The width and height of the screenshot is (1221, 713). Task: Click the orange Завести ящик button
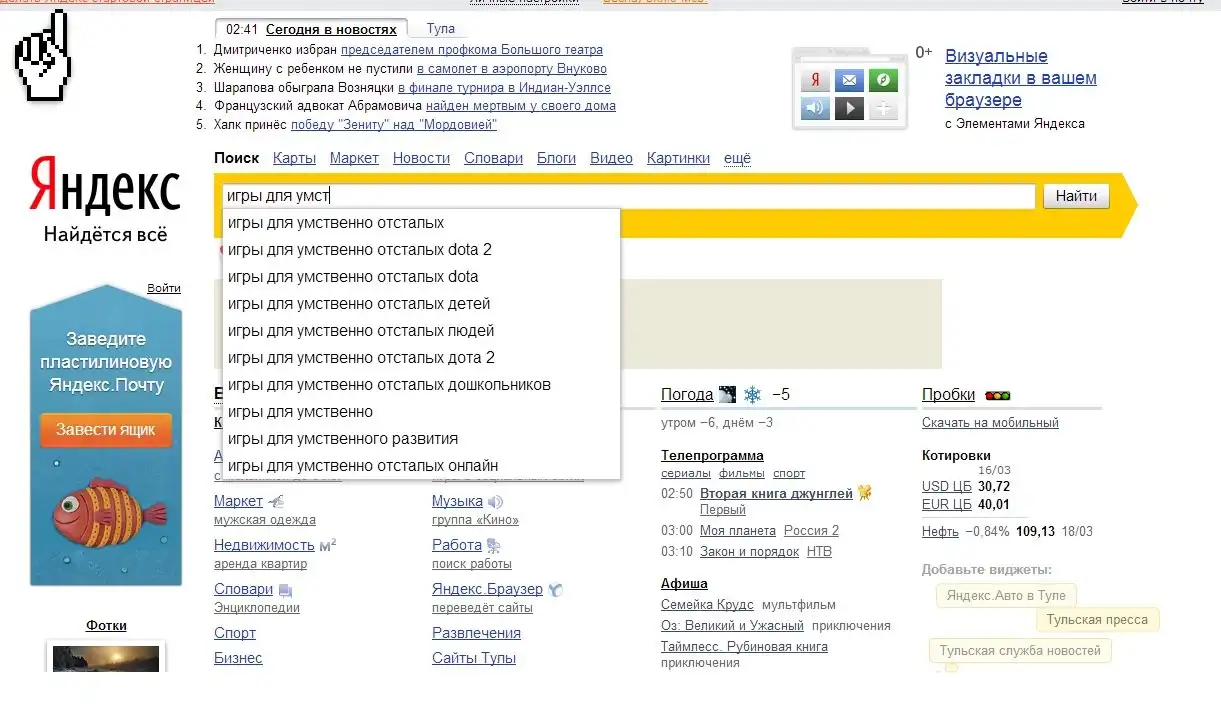(x=106, y=430)
